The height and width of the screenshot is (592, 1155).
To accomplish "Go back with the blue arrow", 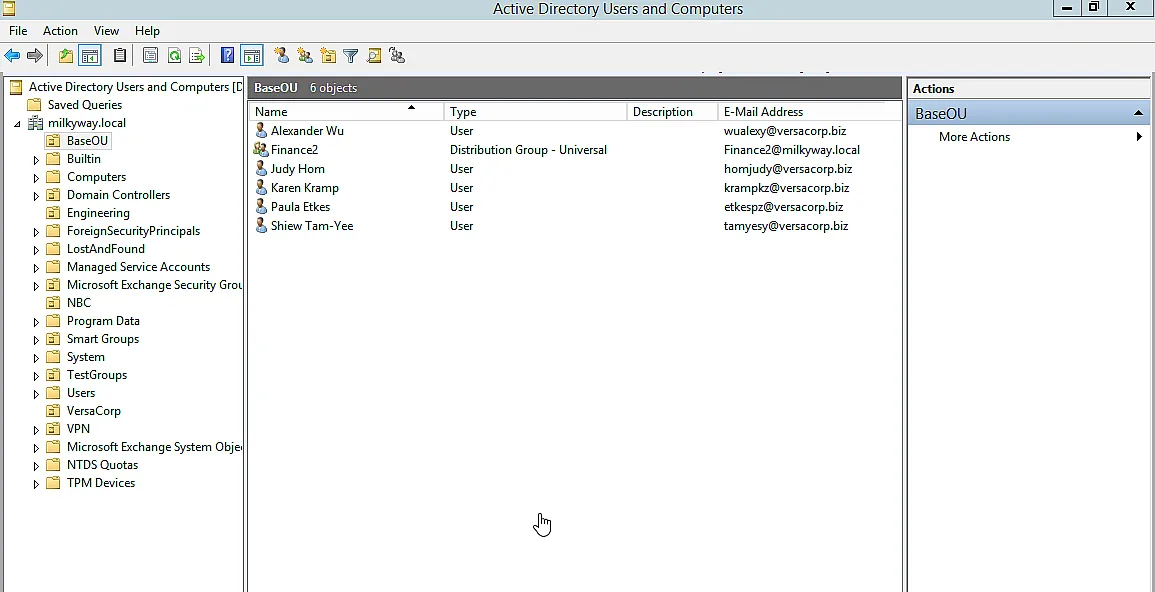I will pyautogui.click(x=12, y=56).
